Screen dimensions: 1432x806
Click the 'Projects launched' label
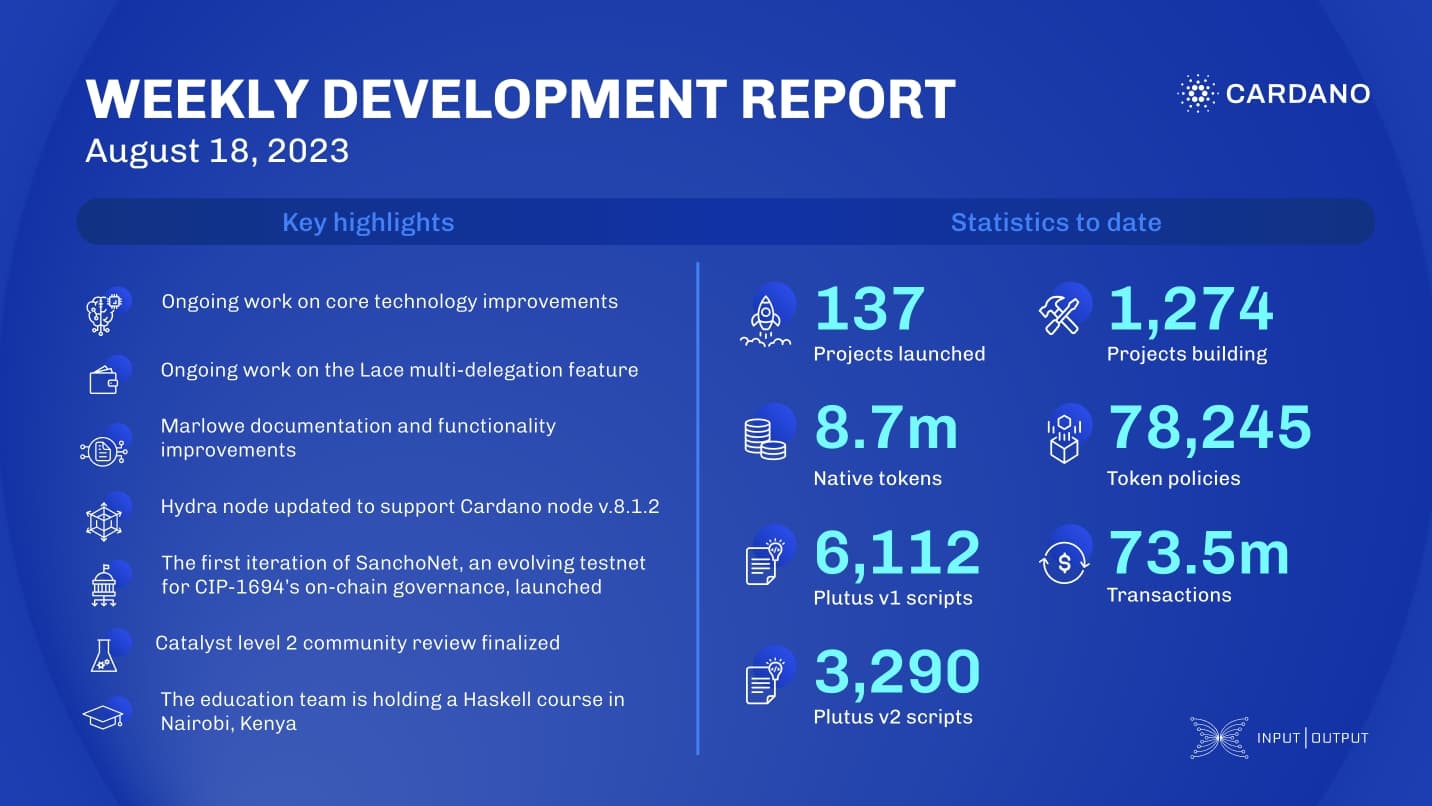coord(899,354)
